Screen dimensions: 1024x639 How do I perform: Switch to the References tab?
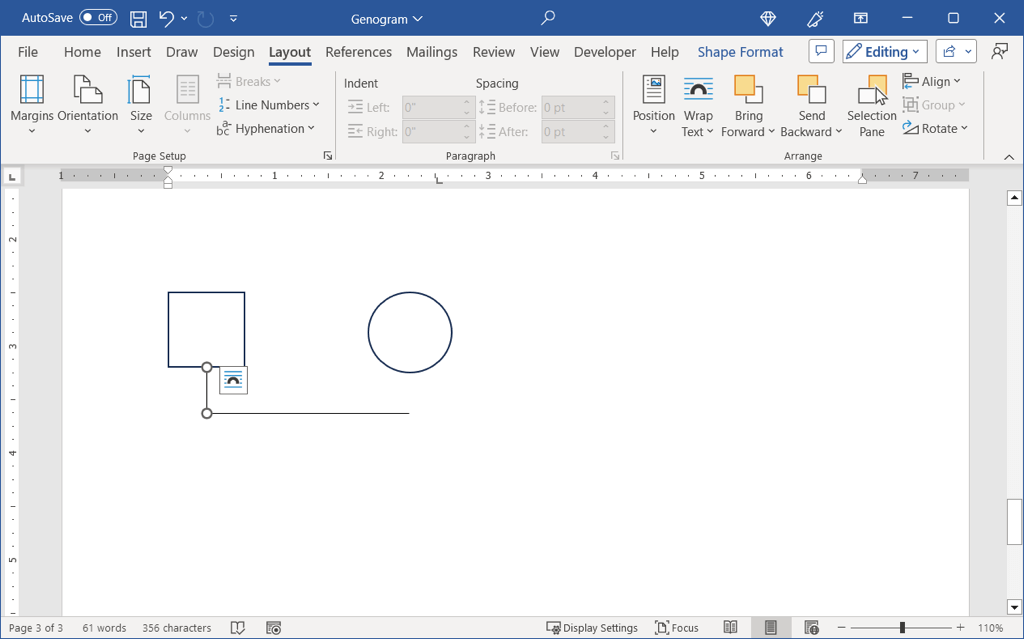click(x=358, y=52)
